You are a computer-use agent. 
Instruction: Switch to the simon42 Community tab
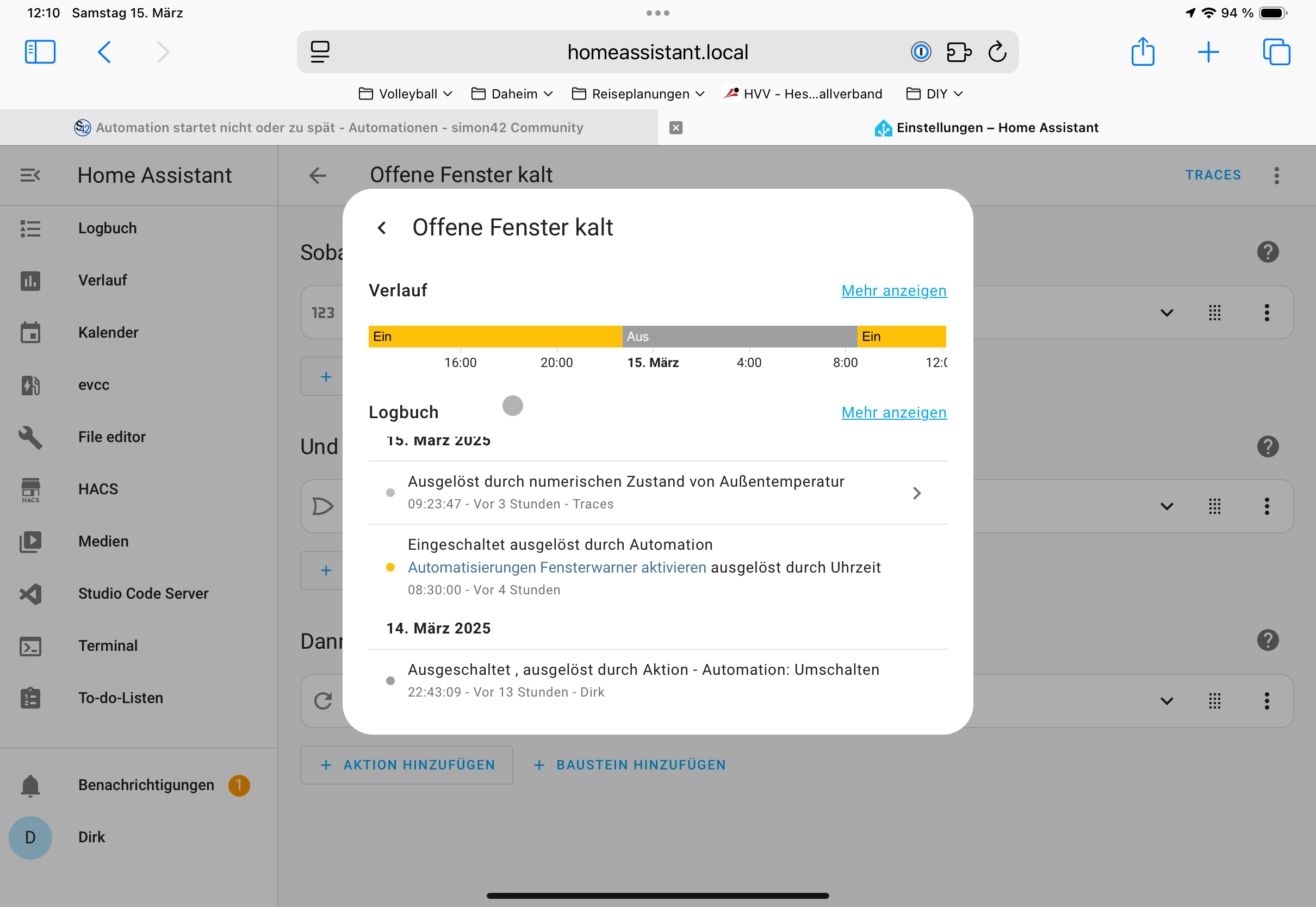pos(328,128)
